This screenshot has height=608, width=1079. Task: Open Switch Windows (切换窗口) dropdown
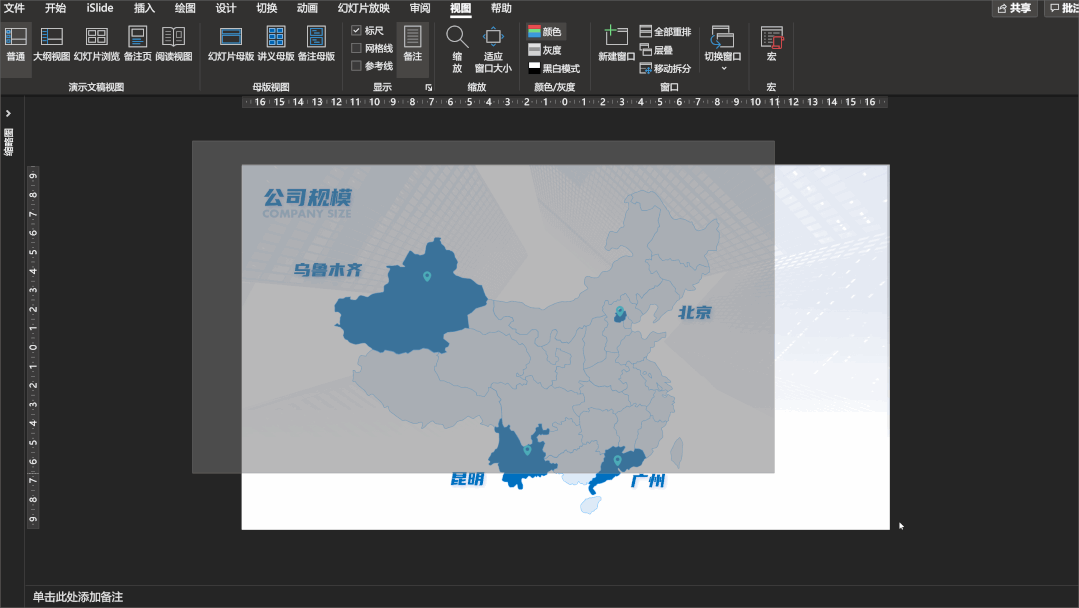723,49
